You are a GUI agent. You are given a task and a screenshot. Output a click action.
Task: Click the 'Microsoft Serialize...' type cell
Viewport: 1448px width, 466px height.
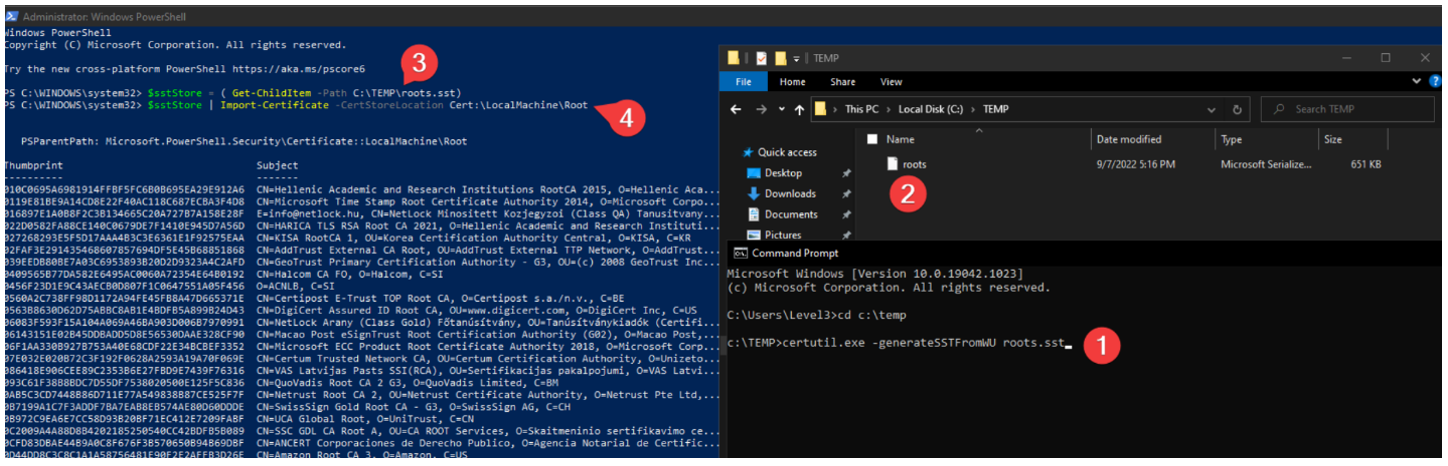(x=1266, y=164)
